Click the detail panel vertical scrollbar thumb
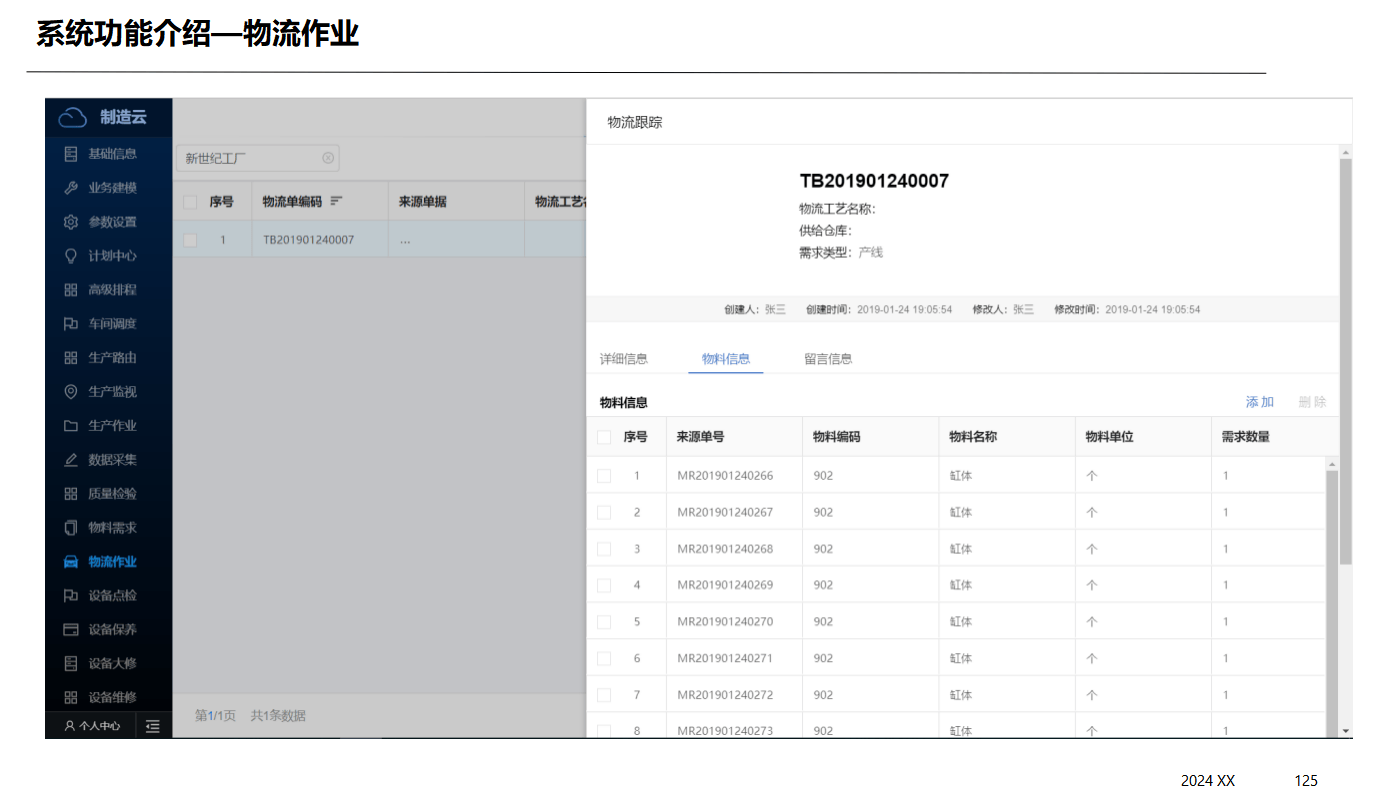1398x793 pixels. (x=1345, y=360)
